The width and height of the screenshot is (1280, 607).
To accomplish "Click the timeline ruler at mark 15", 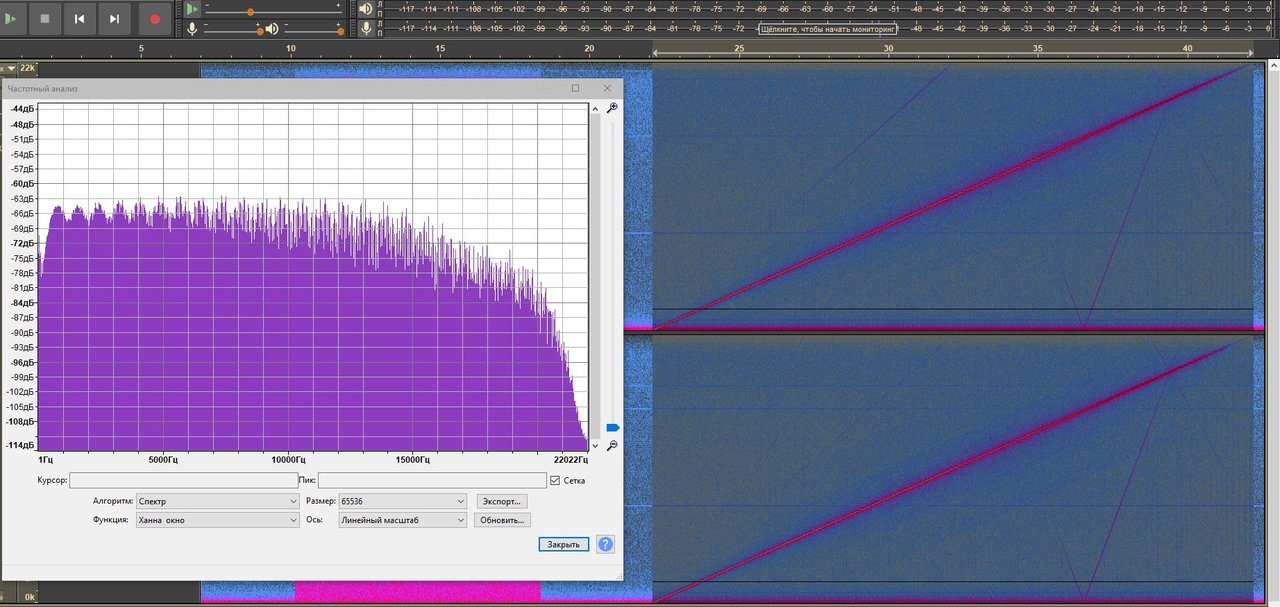I will click(440, 49).
